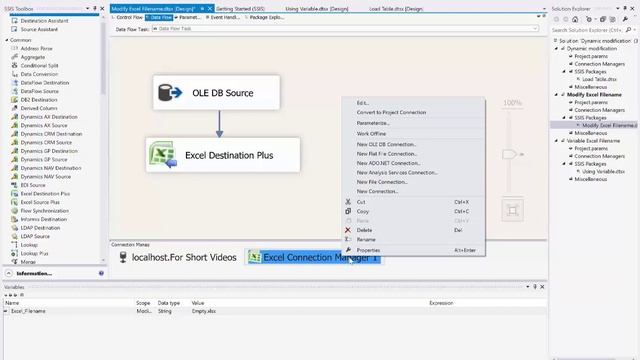Select Dynamics CRM Source toolbox item
Viewport: 640px width, 360px height.
click(x=46, y=142)
